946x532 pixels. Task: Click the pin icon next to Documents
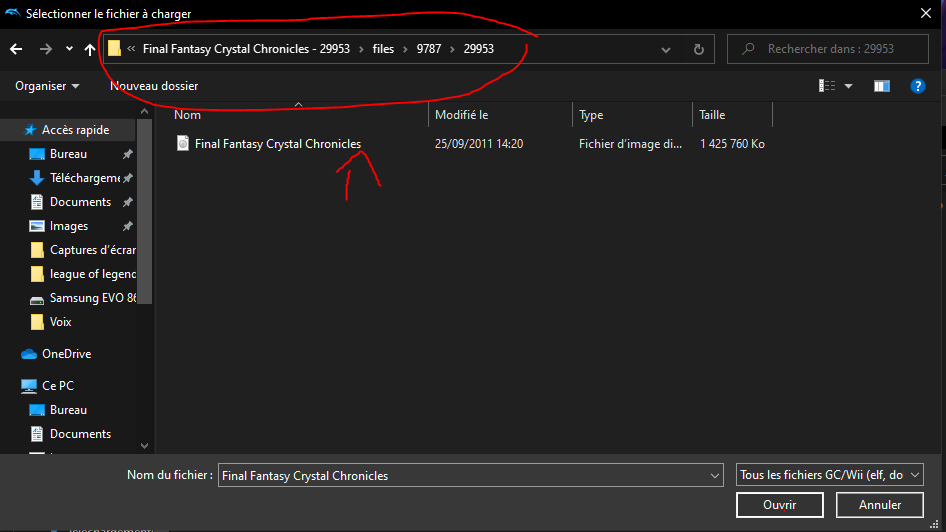127,203
